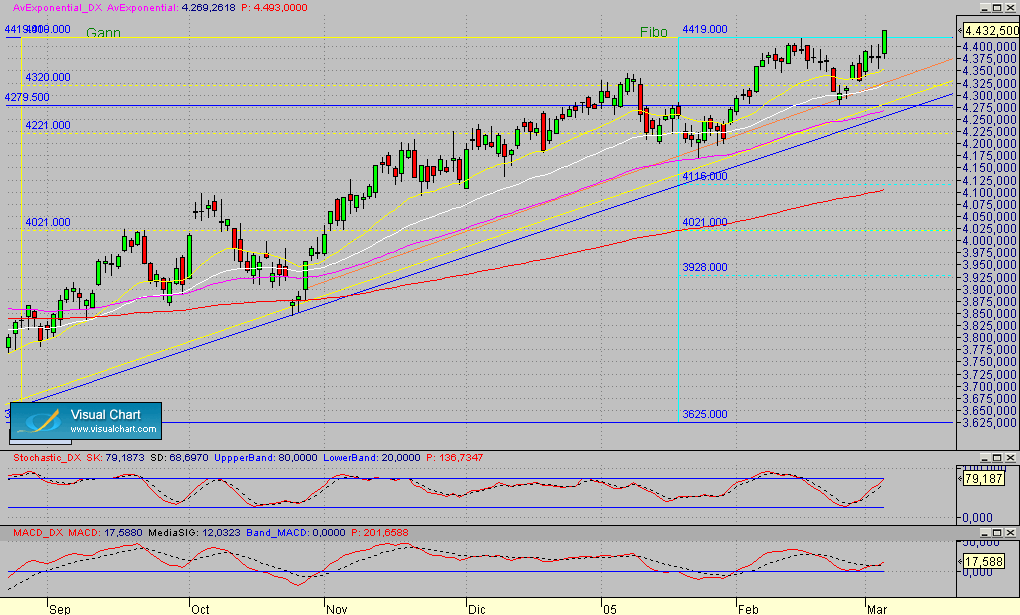The image size is (1020, 615).
Task: Click the 3625.000 Fibo base label
Action: tap(705, 414)
